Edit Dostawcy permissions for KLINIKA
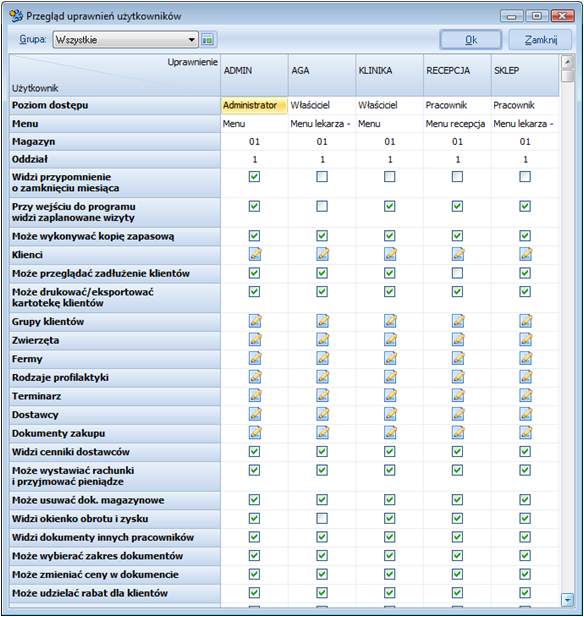584x617 pixels. pos(390,414)
